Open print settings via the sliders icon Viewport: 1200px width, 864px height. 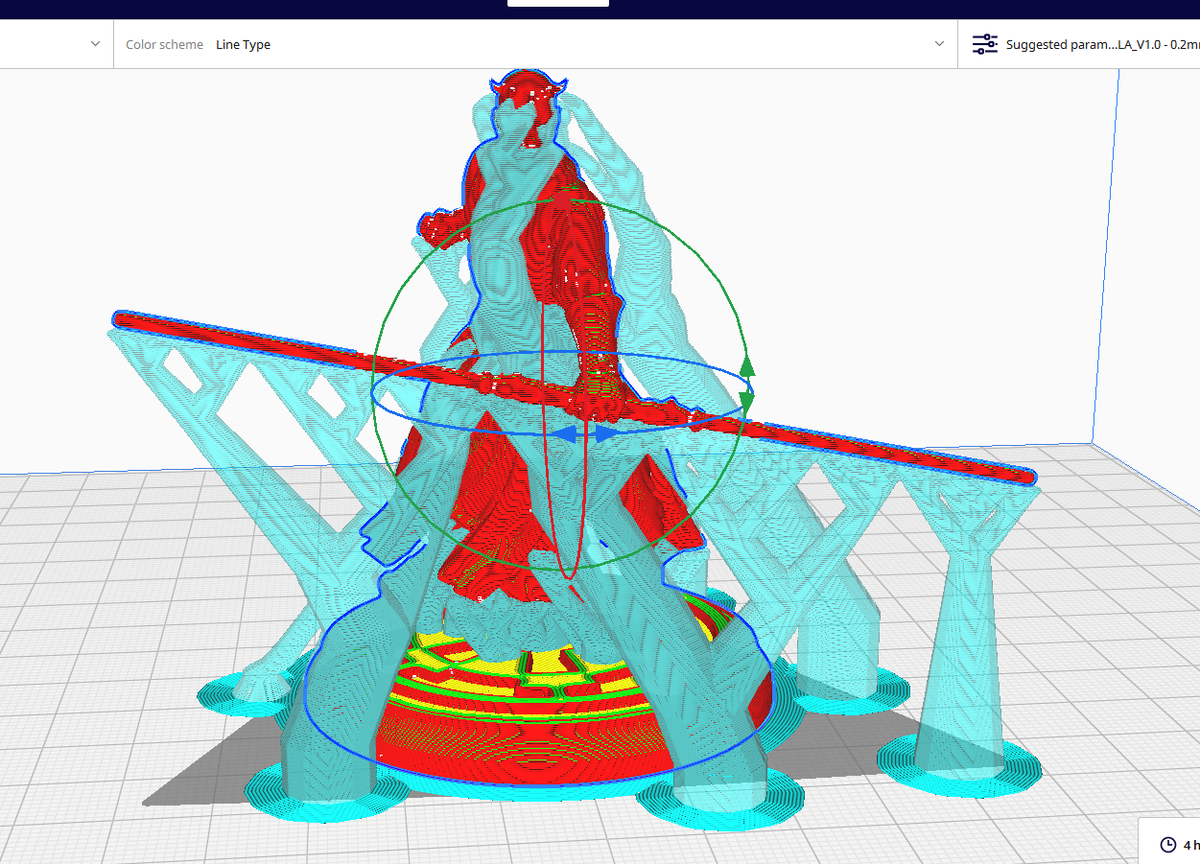click(x=985, y=44)
